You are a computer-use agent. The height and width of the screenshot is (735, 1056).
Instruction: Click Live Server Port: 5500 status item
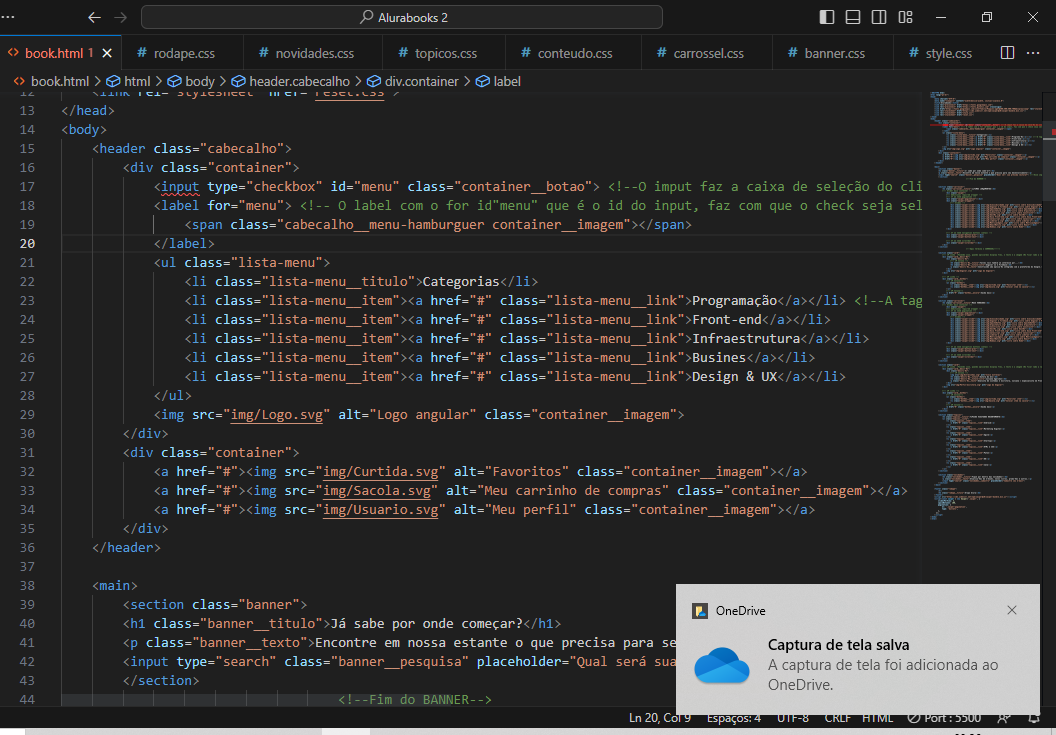[x=944, y=718]
